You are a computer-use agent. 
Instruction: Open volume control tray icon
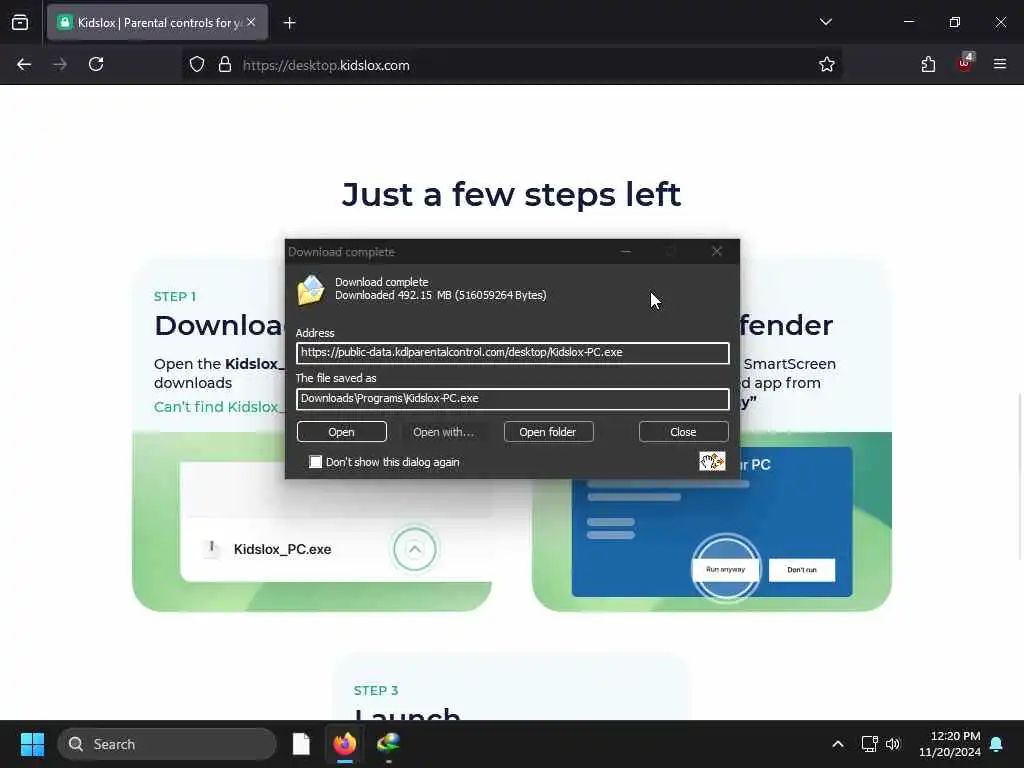coord(893,744)
